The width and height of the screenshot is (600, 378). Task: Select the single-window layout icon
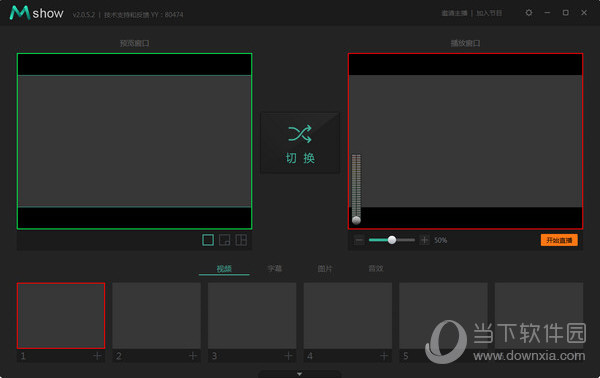pyautogui.click(x=208, y=240)
